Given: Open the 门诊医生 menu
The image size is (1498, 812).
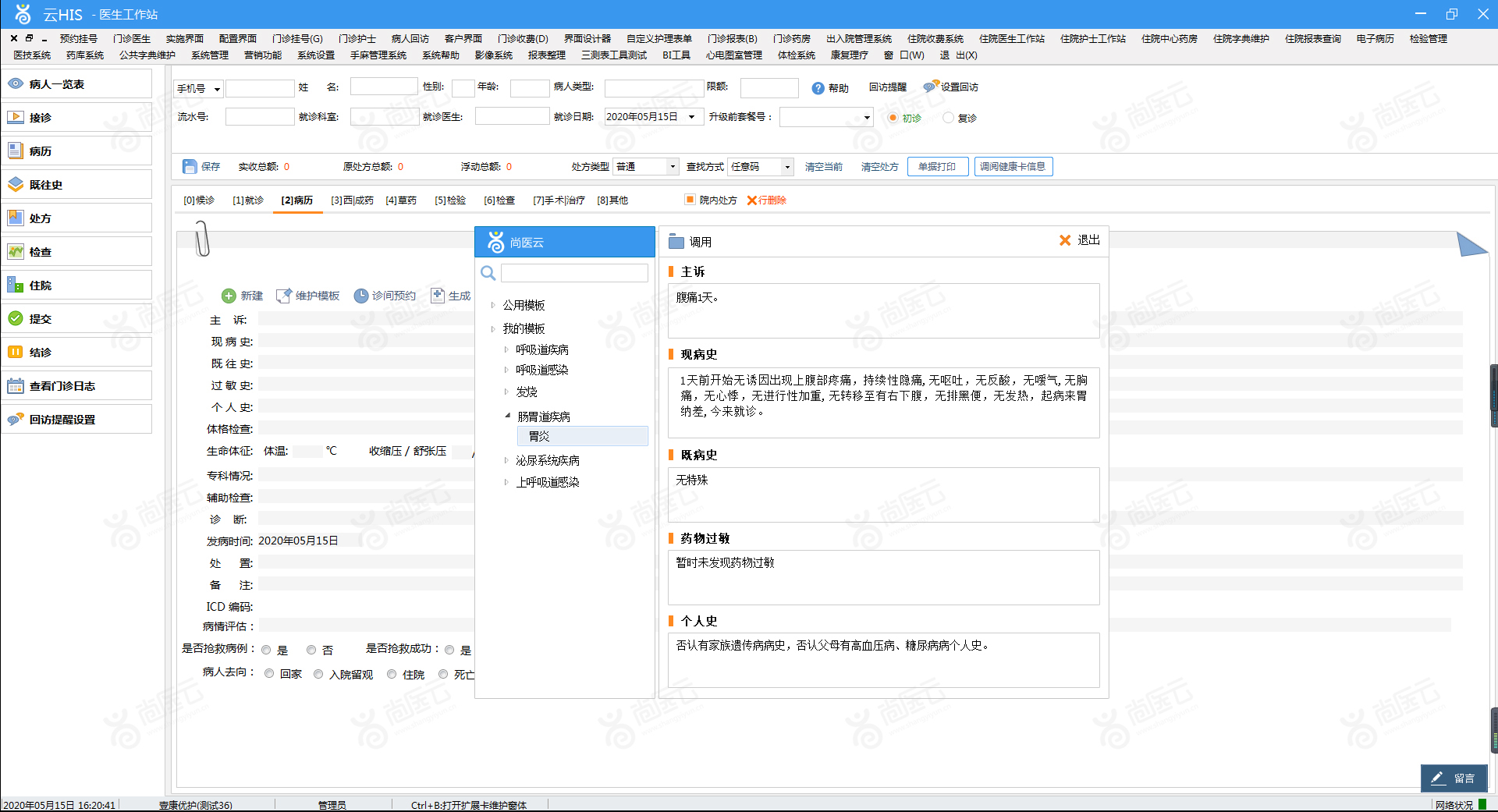Looking at the screenshot, I should point(132,38).
